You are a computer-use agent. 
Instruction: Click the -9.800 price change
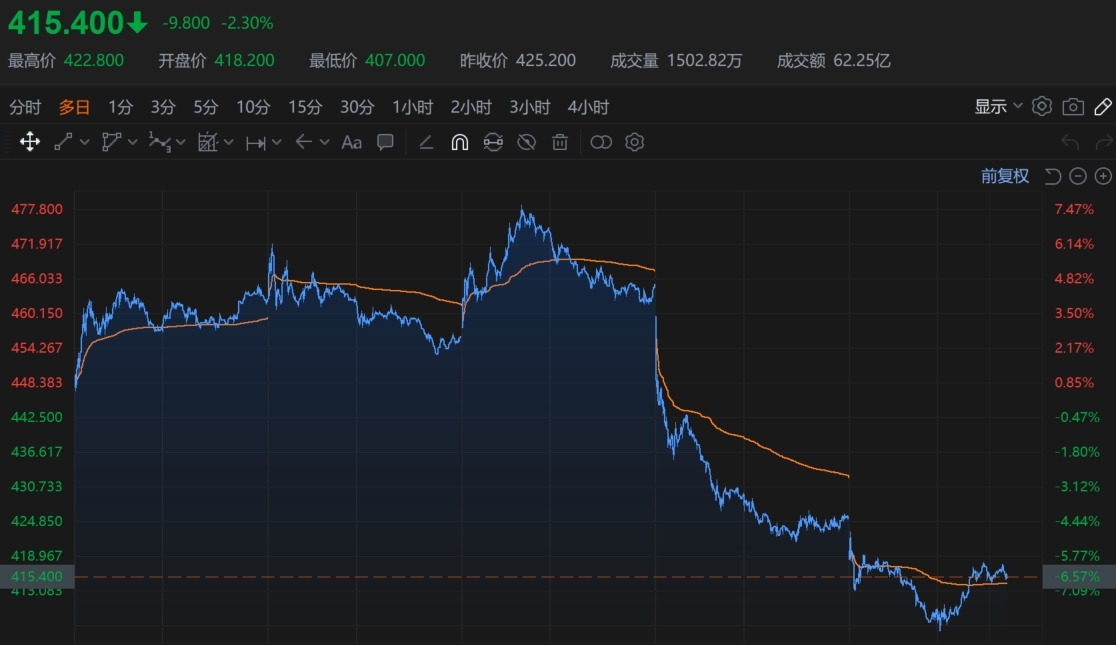pyautogui.click(x=186, y=23)
